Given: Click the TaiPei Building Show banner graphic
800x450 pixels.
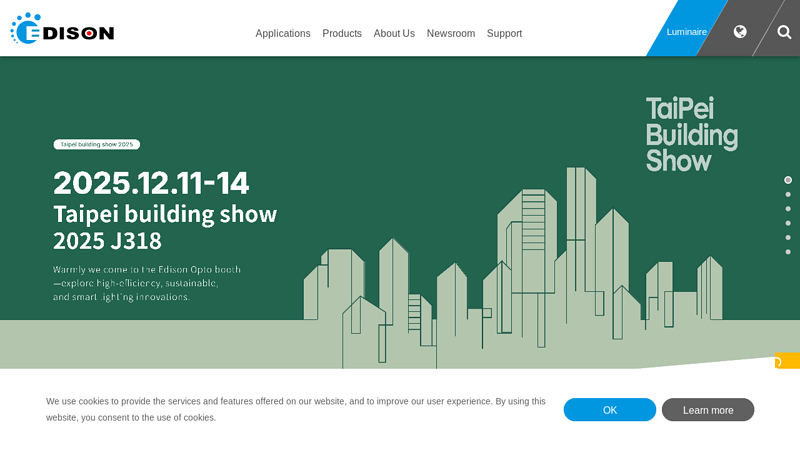Looking at the screenshot, I should pos(692,134).
